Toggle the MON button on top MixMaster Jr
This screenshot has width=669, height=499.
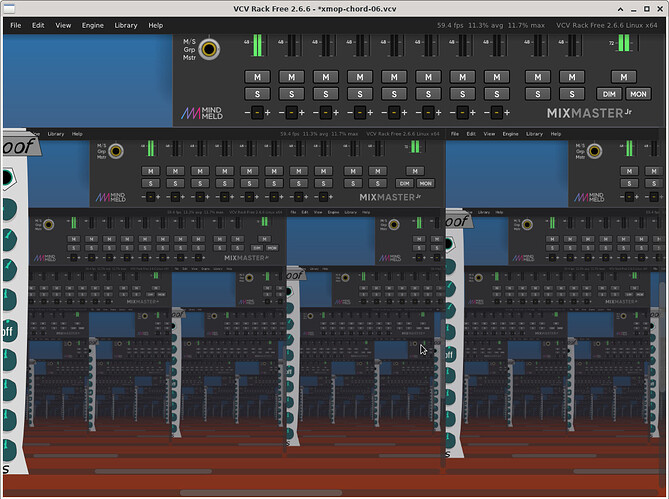pyautogui.click(x=638, y=94)
